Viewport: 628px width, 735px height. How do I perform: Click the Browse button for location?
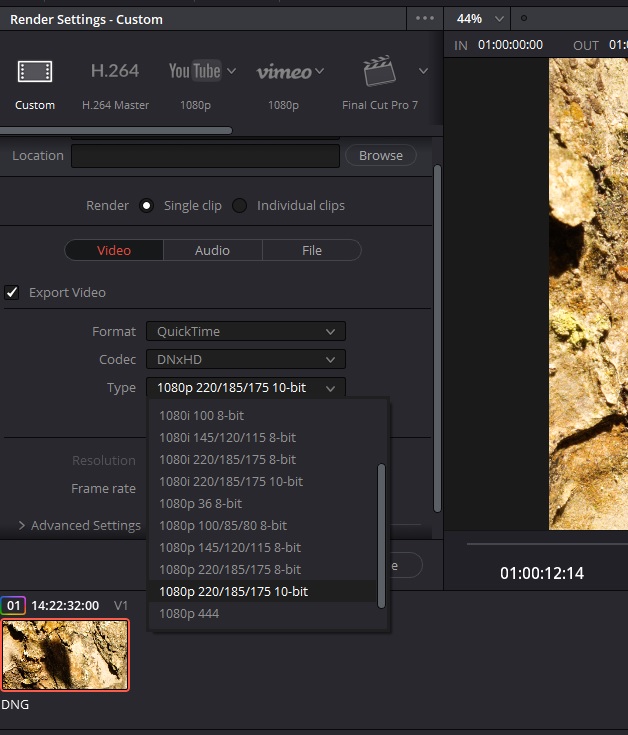380,156
